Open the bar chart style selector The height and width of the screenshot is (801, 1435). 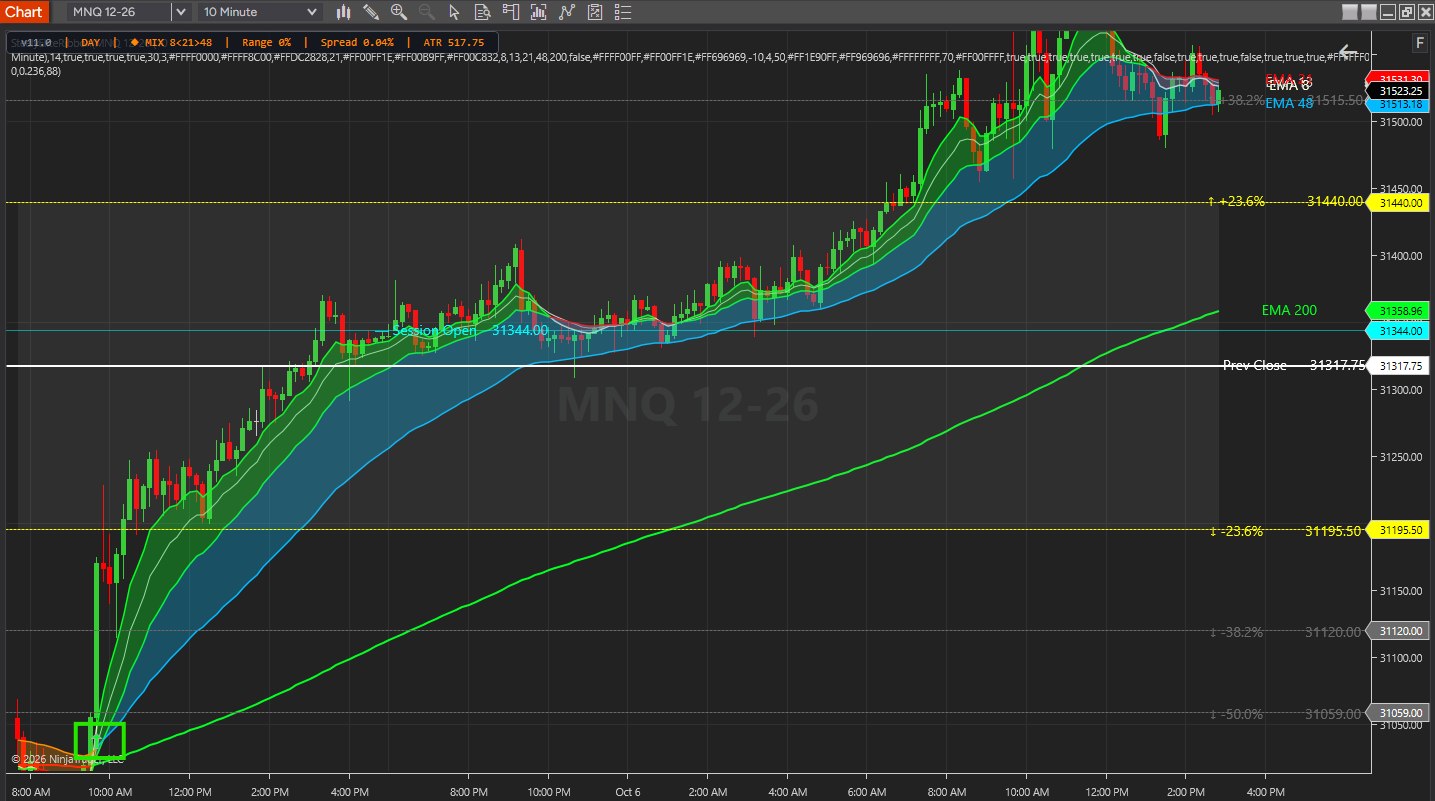point(343,12)
